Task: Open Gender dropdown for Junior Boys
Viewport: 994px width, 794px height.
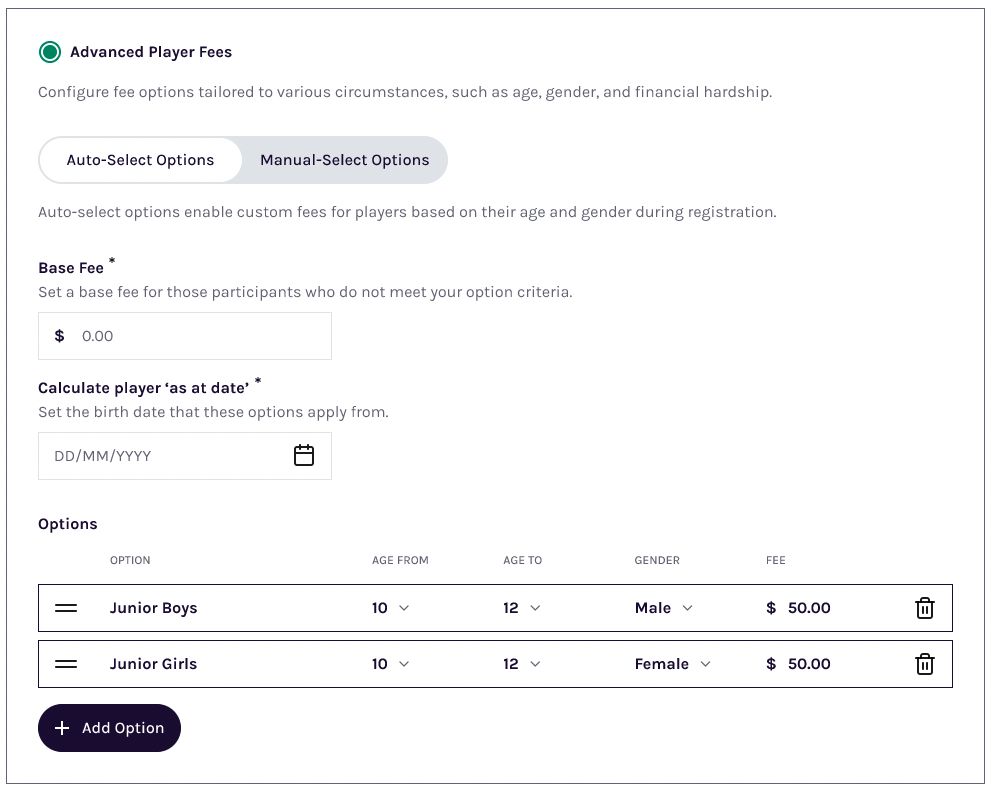Action: (x=663, y=607)
